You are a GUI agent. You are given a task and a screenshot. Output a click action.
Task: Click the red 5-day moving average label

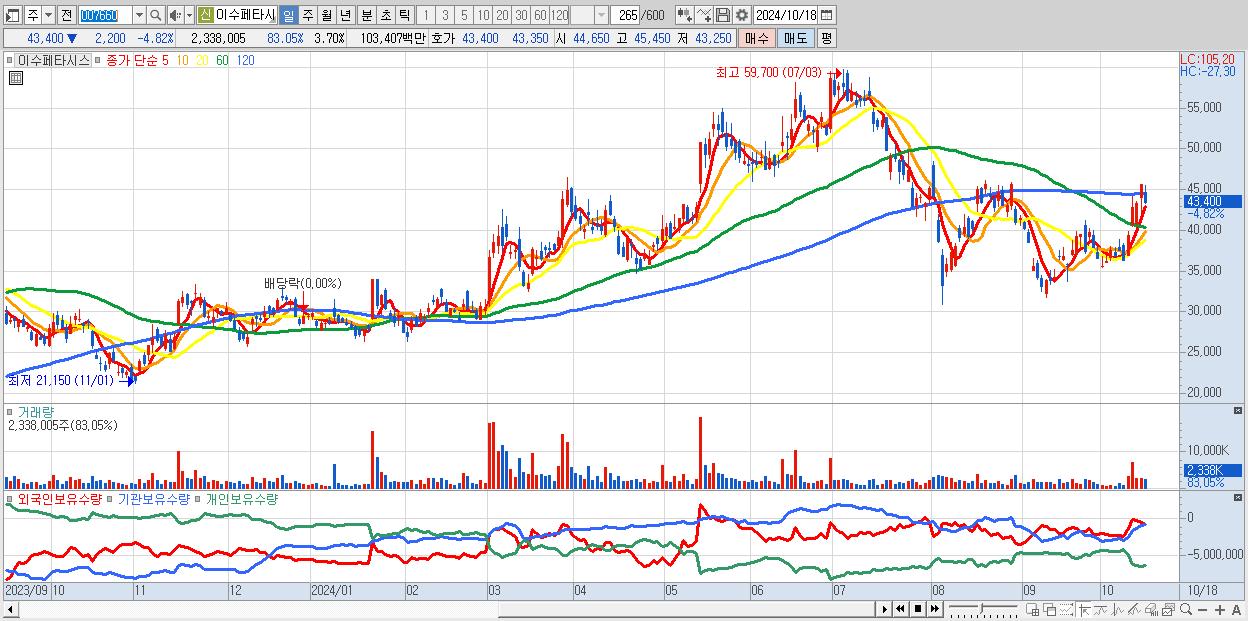point(164,60)
